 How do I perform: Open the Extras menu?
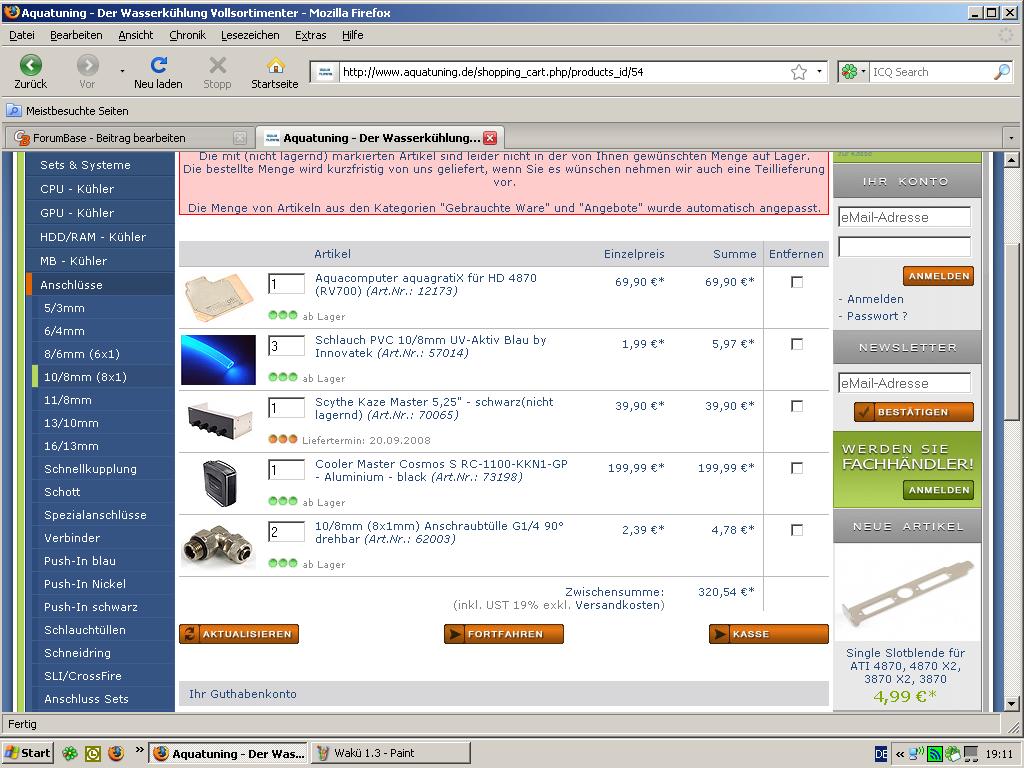(x=311, y=35)
